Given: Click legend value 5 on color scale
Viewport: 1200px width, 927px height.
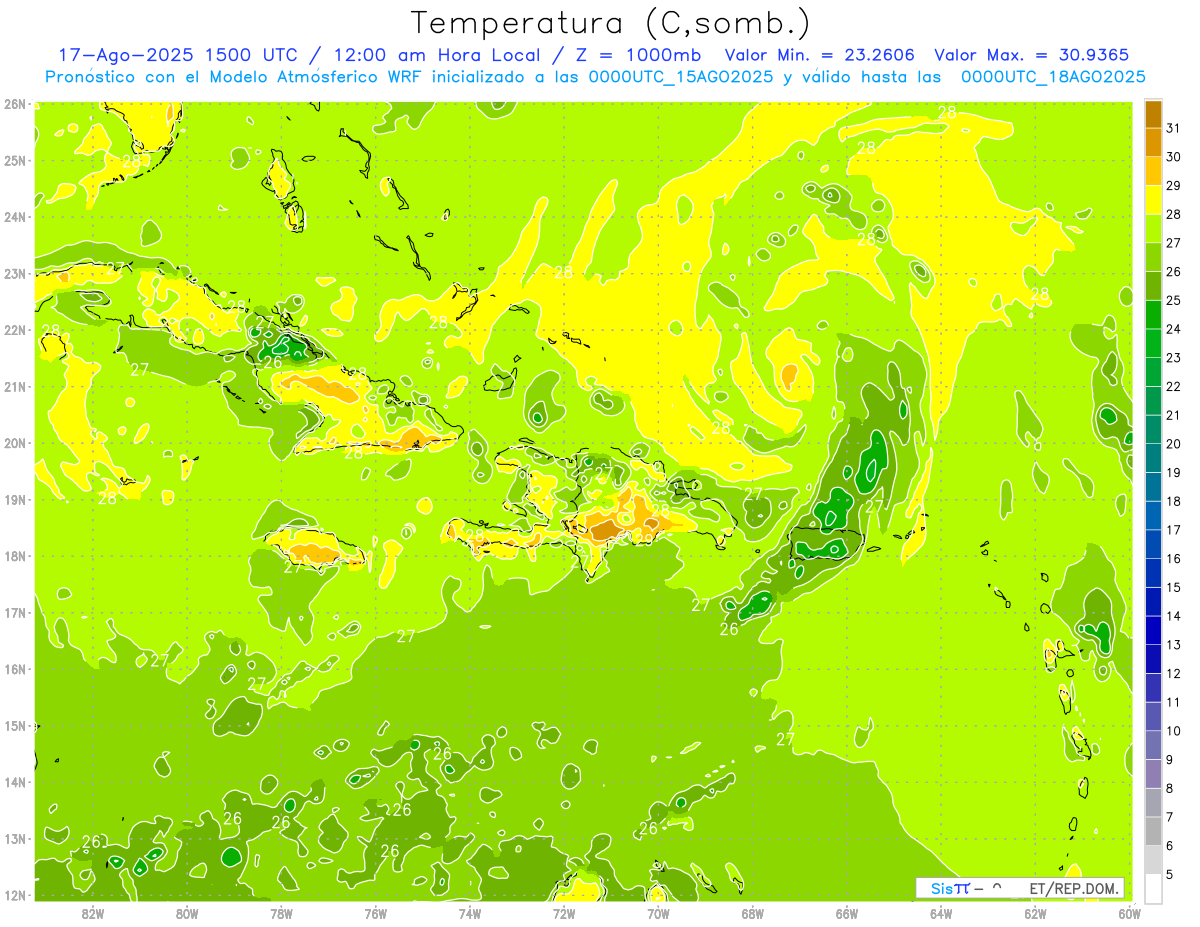Looking at the screenshot, I should coord(1169,874).
